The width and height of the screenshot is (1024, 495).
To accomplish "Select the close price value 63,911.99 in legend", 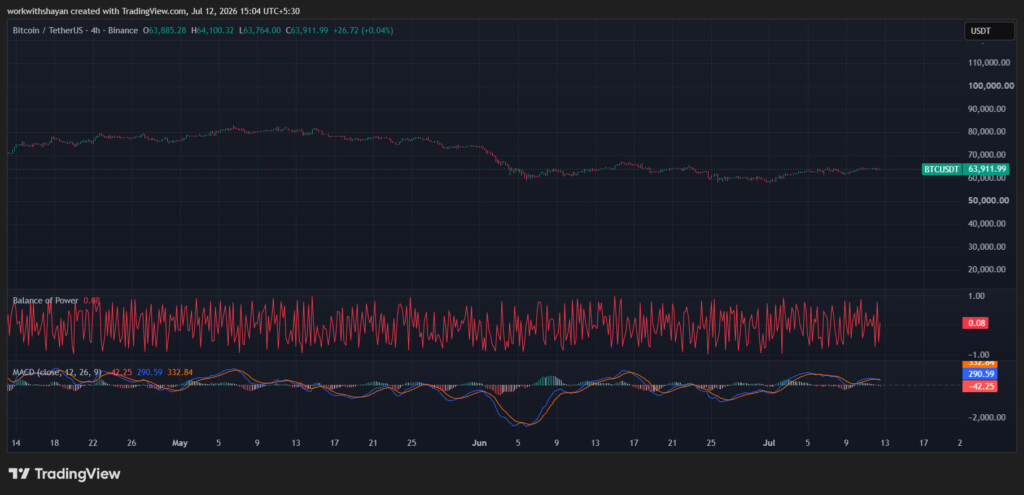I will (310, 31).
